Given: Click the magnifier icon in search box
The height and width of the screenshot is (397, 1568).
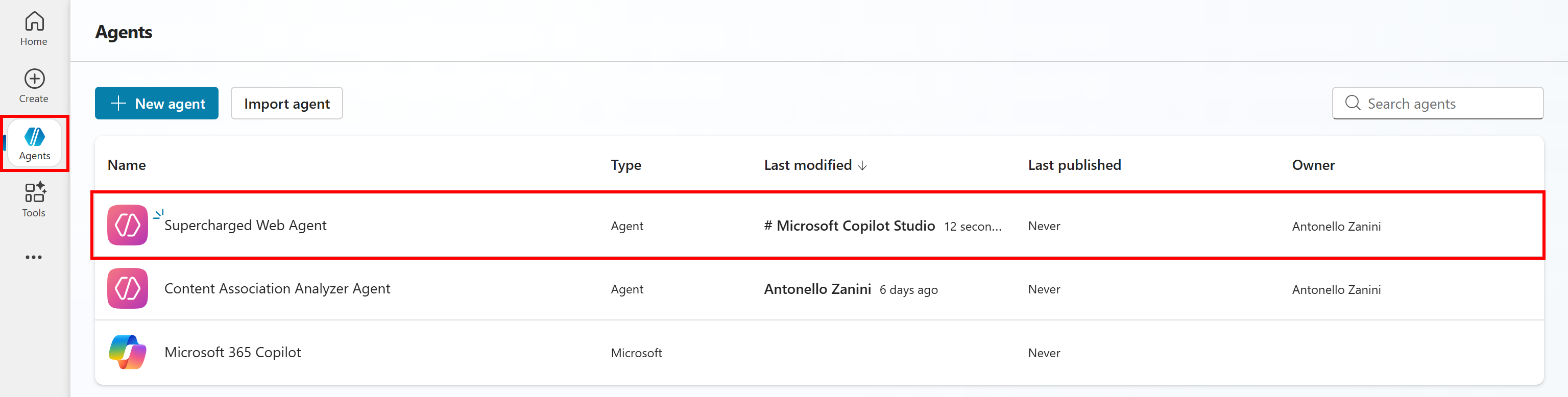Looking at the screenshot, I should (1353, 104).
